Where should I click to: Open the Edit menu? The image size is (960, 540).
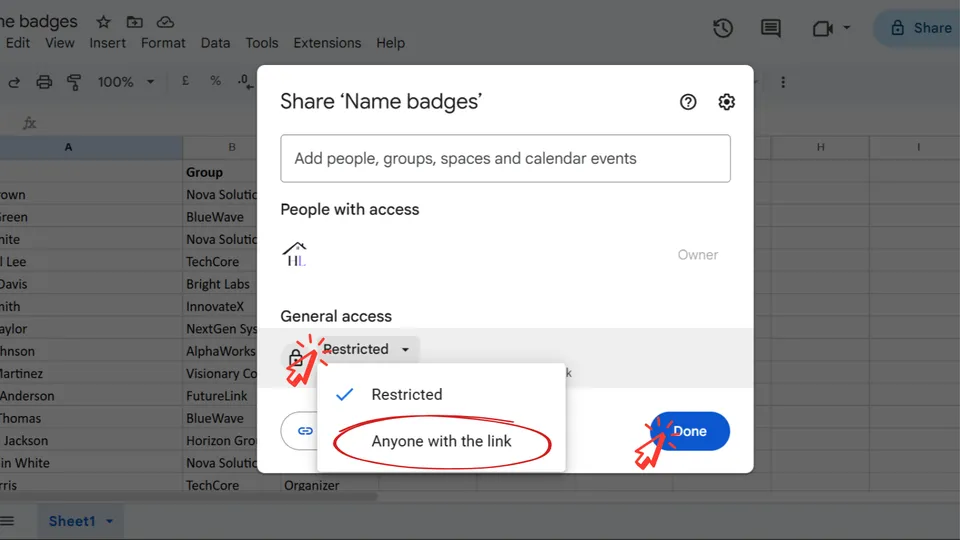pyautogui.click(x=18, y=43)
